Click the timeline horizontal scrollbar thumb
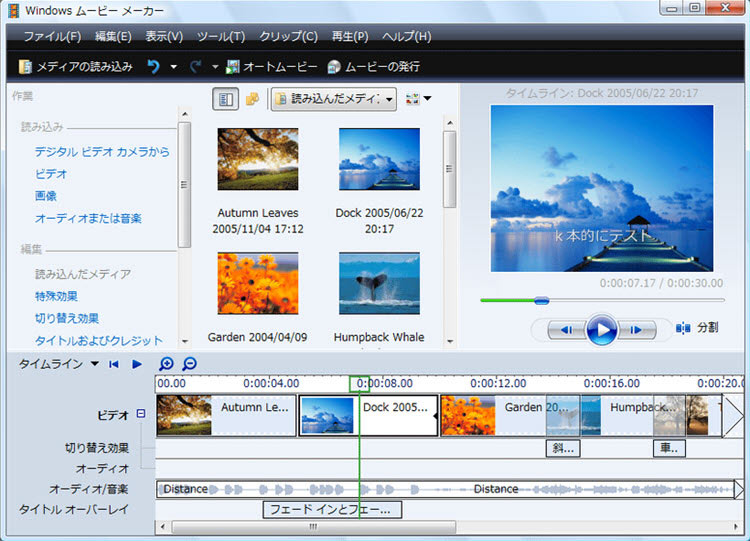Viewport: 750px width, 541px height. coord(314,527)
